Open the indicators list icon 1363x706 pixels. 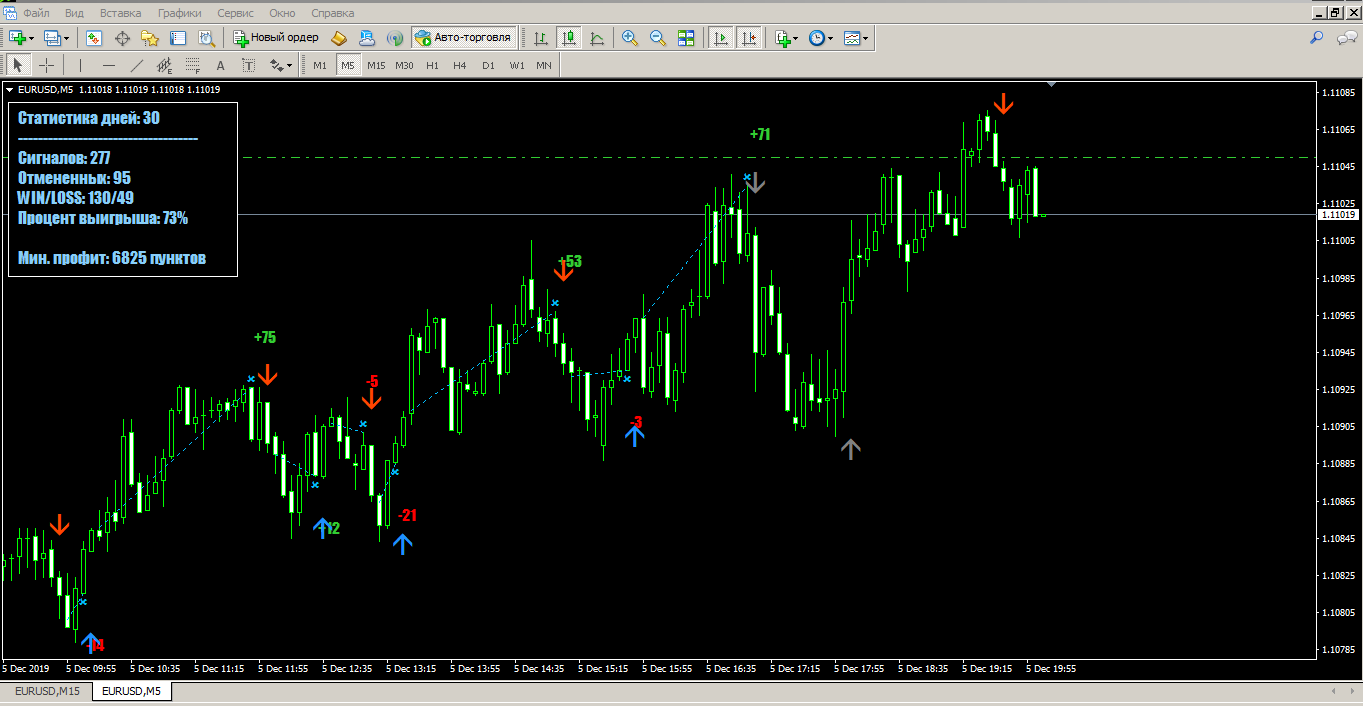(x=782, y=38)
